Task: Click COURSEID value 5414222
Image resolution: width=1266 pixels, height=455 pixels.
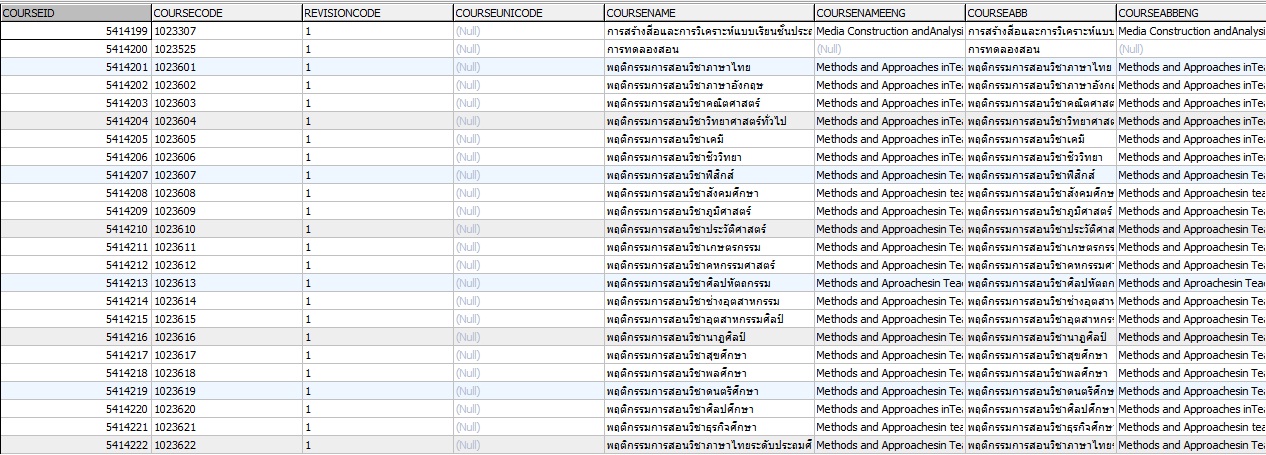Action: click(x=126, y=445)
